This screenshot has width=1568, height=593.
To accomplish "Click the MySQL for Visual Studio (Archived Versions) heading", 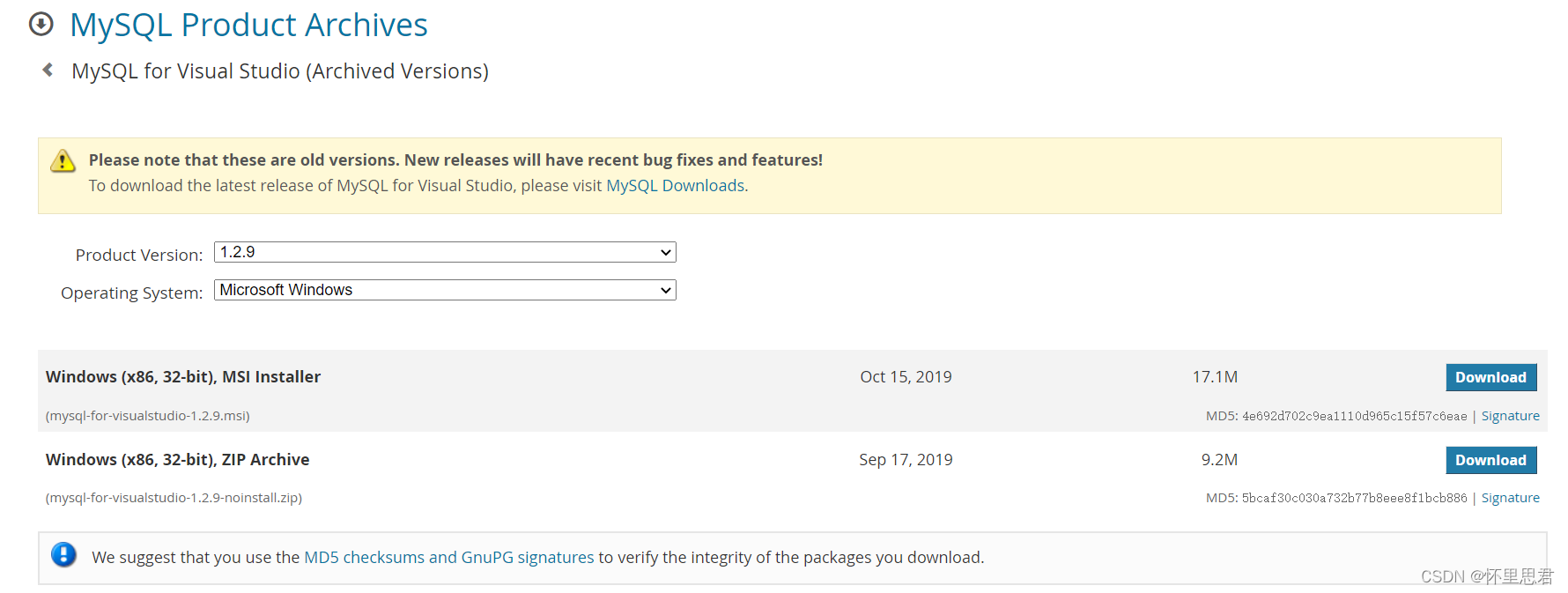I will (280, 71).
